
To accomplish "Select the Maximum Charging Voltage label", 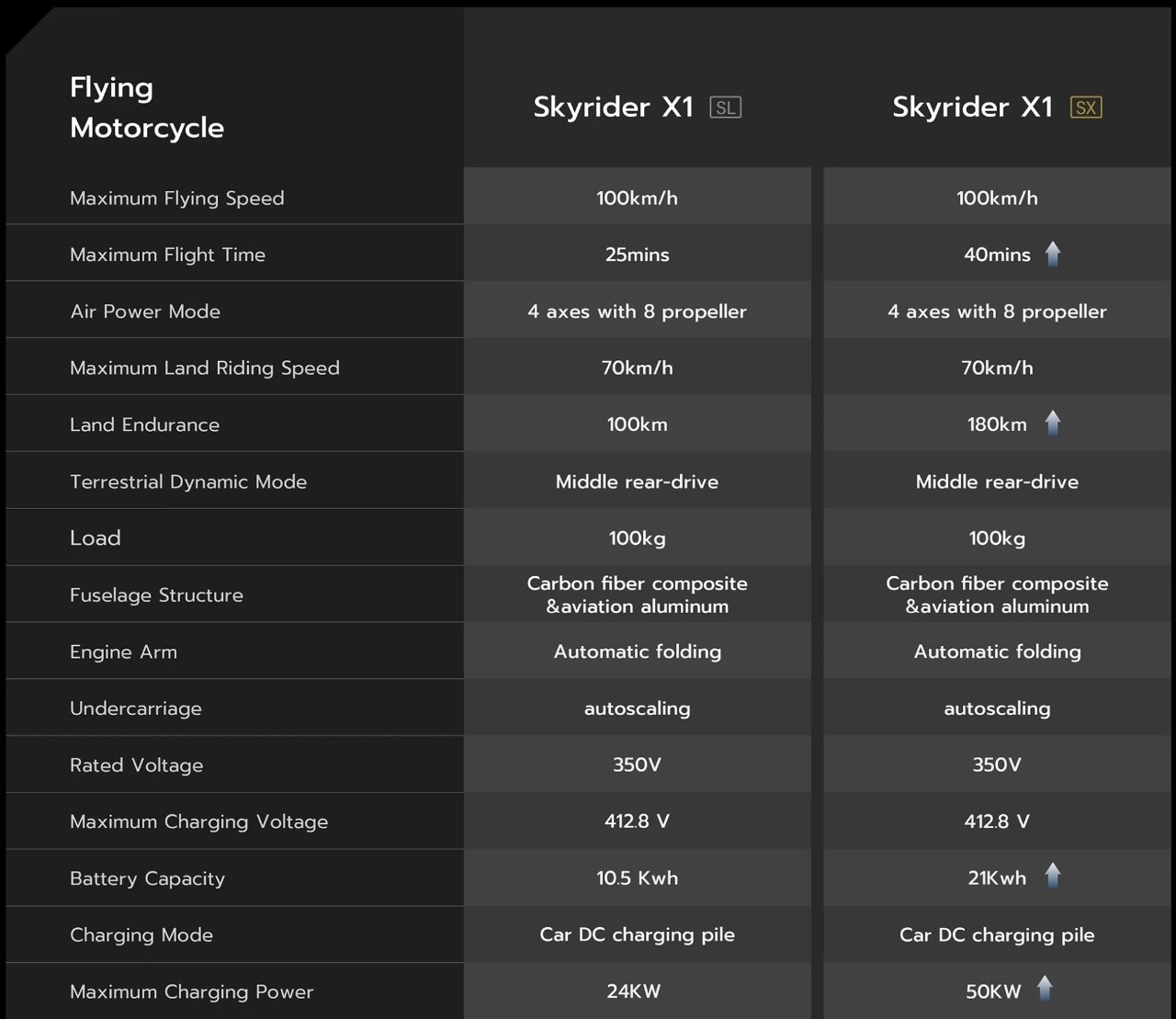I will pyautogui.click(x=198, y=821).
